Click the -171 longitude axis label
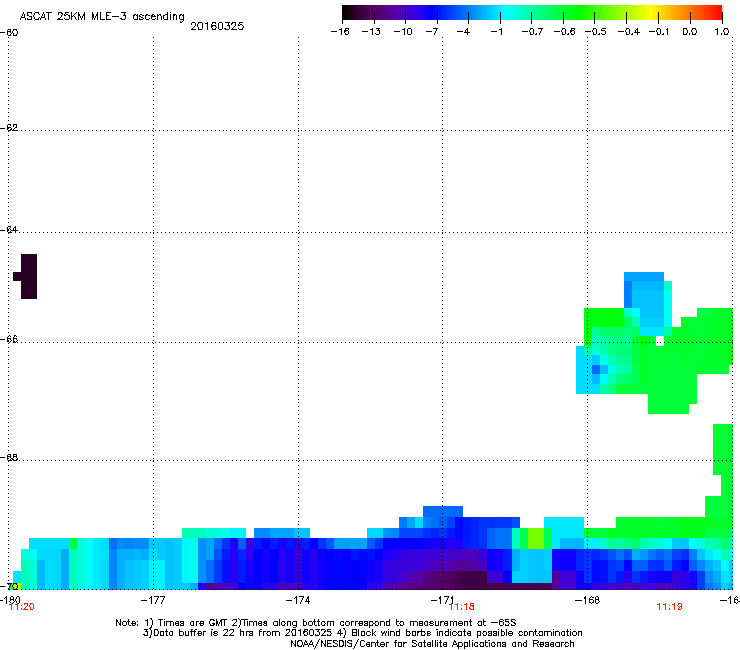Image resolution: width=740 pixels, height=650 pixels. pos(442,600)
